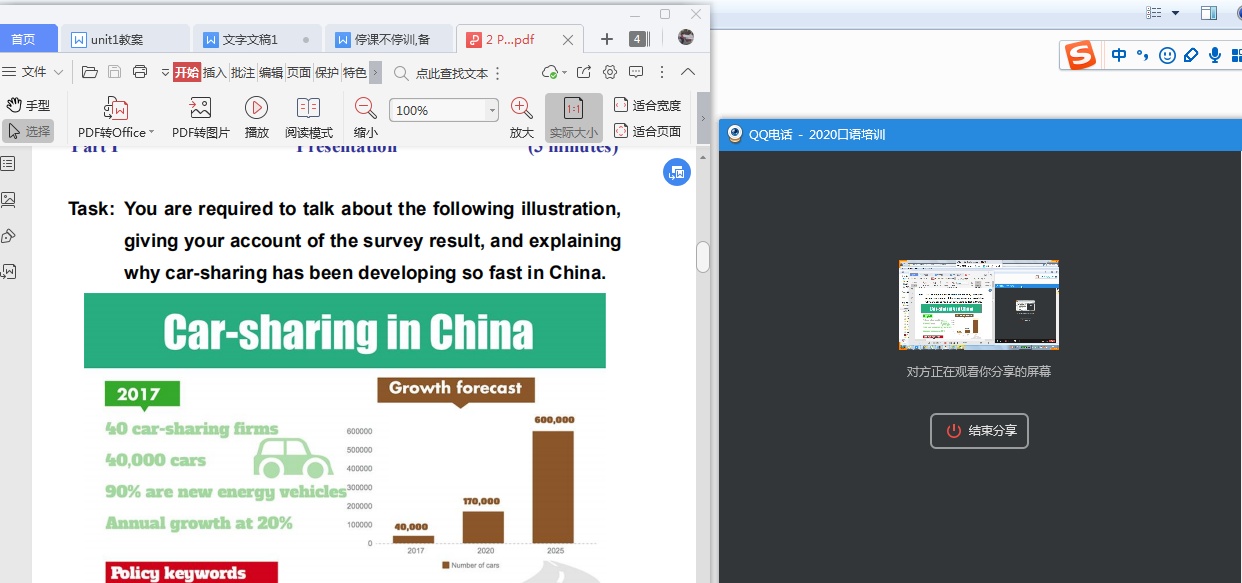1242x583 pixels.
Task: Toggle 实际大小 actual size view
Action: pos(573,117)
